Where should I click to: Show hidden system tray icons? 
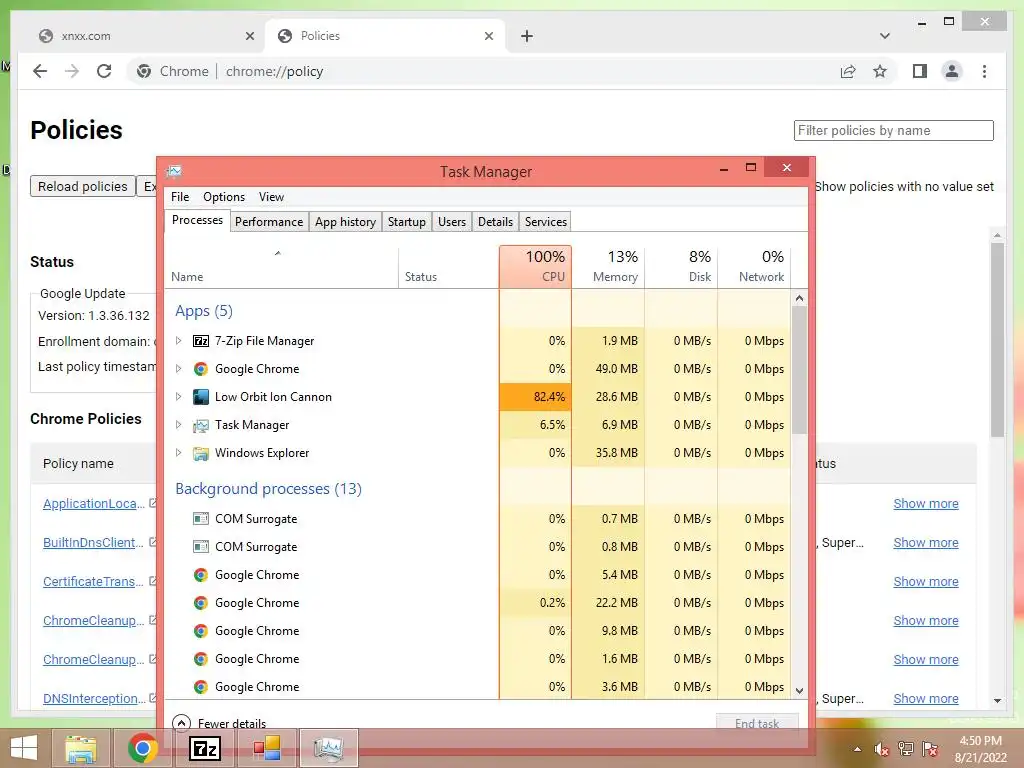point(857,749)
